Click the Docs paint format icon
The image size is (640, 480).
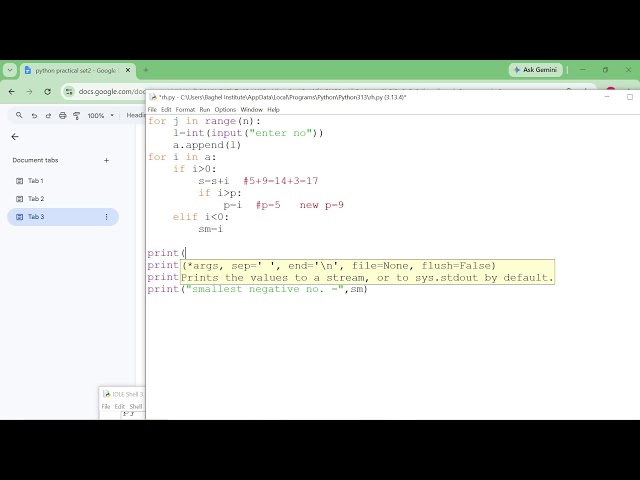coord(76,116)
